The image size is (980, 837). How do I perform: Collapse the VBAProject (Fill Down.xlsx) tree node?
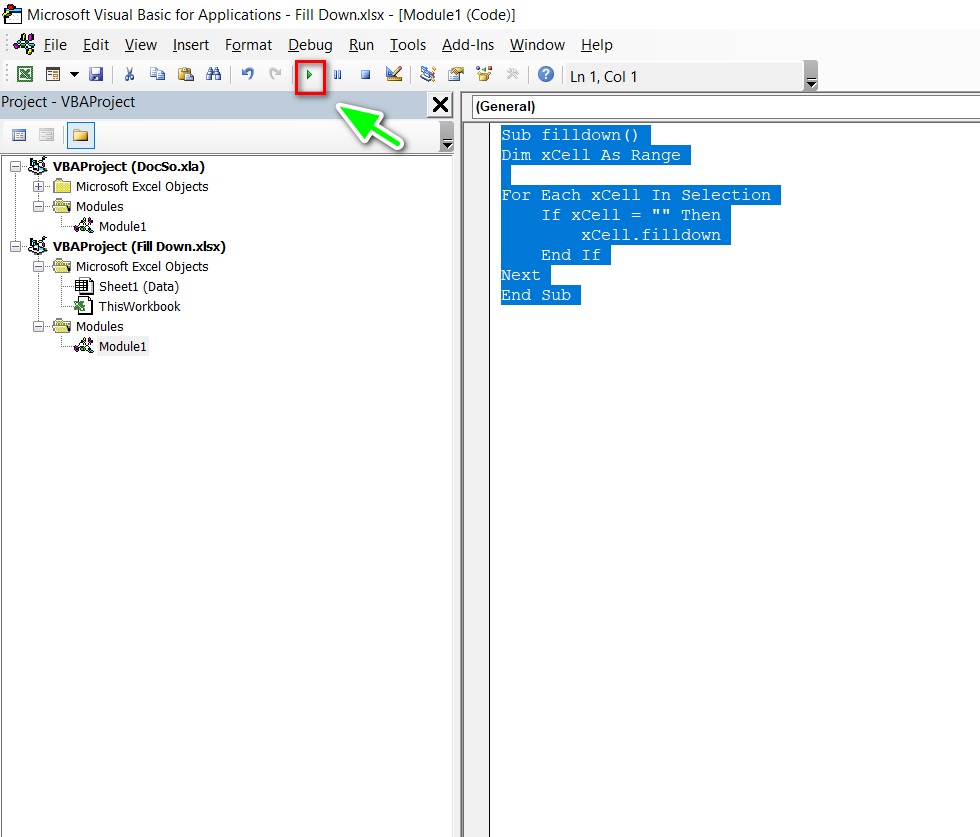15,247
